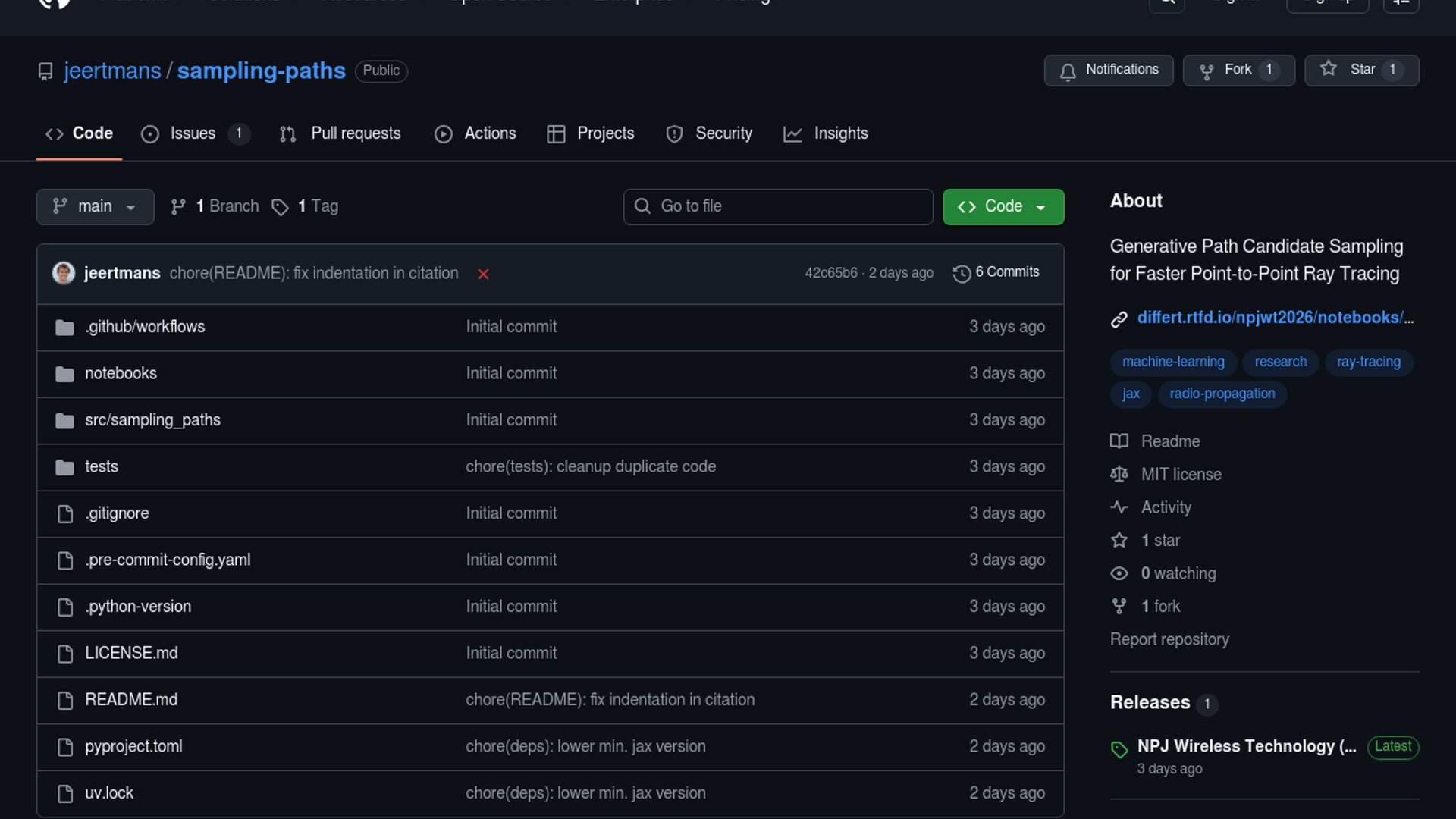Click the link icon beside website URL
Image resolution: width=1456 pixels, height=819 pixels.
click(1119, 319)
